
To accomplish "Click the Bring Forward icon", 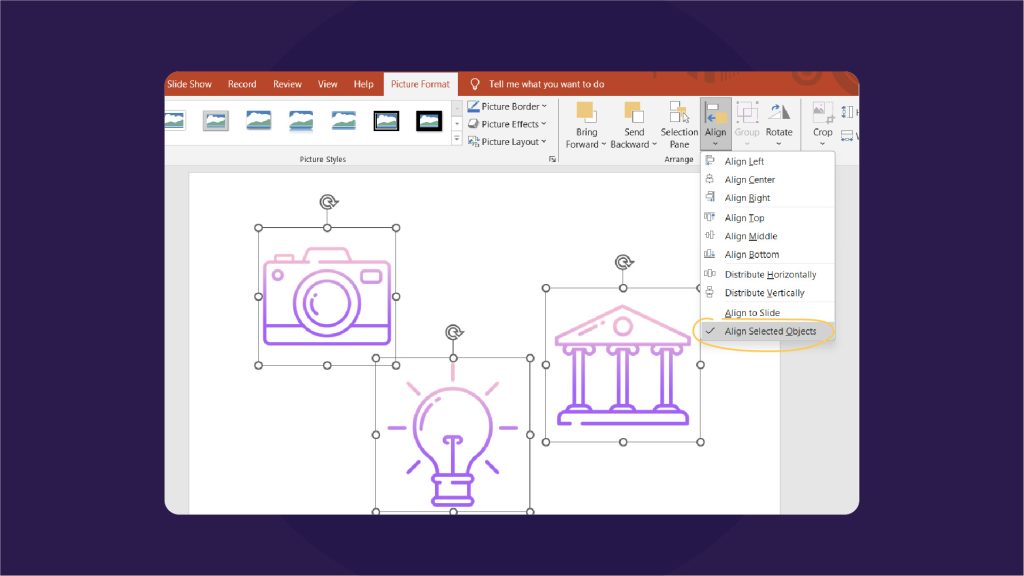I will (x=585, y=112).
